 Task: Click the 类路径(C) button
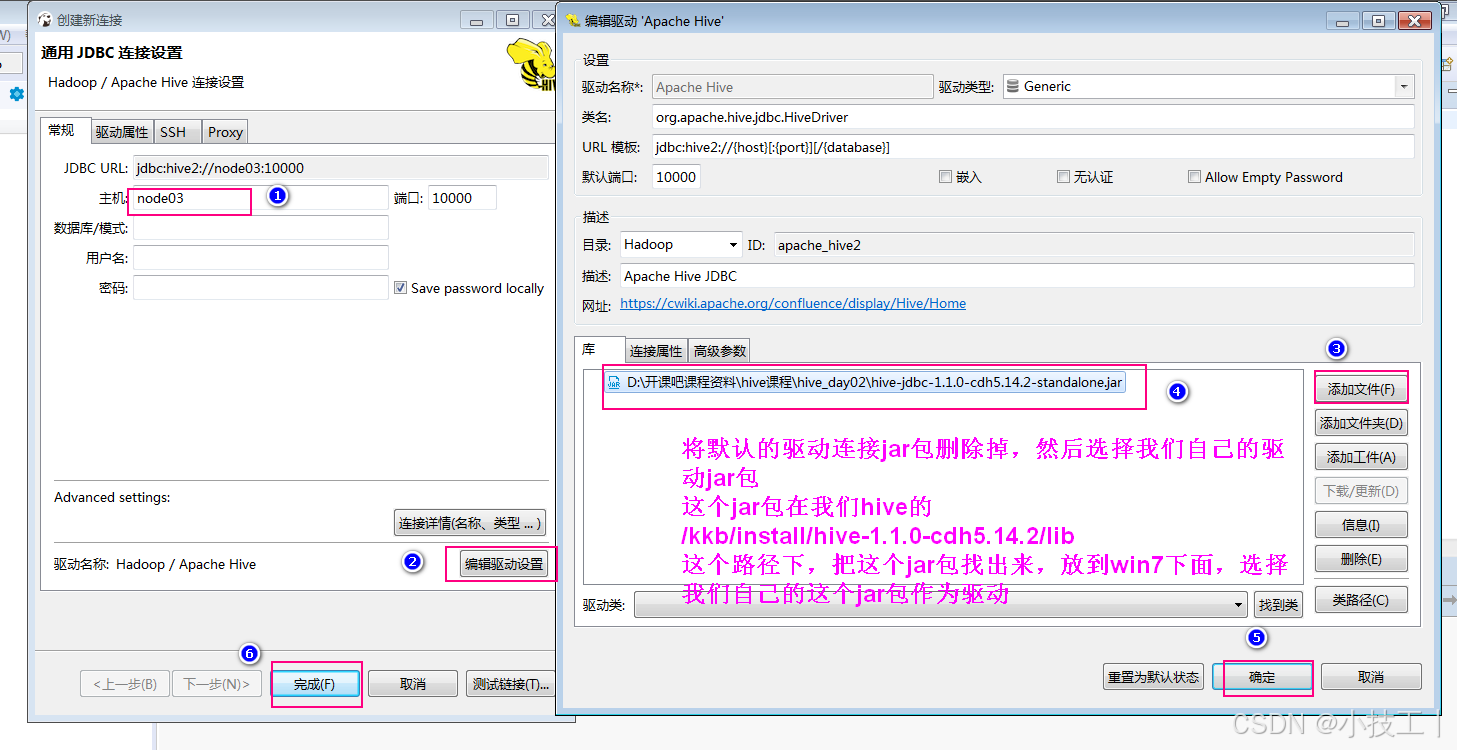pyautogui.click(x=1361, y=600)
